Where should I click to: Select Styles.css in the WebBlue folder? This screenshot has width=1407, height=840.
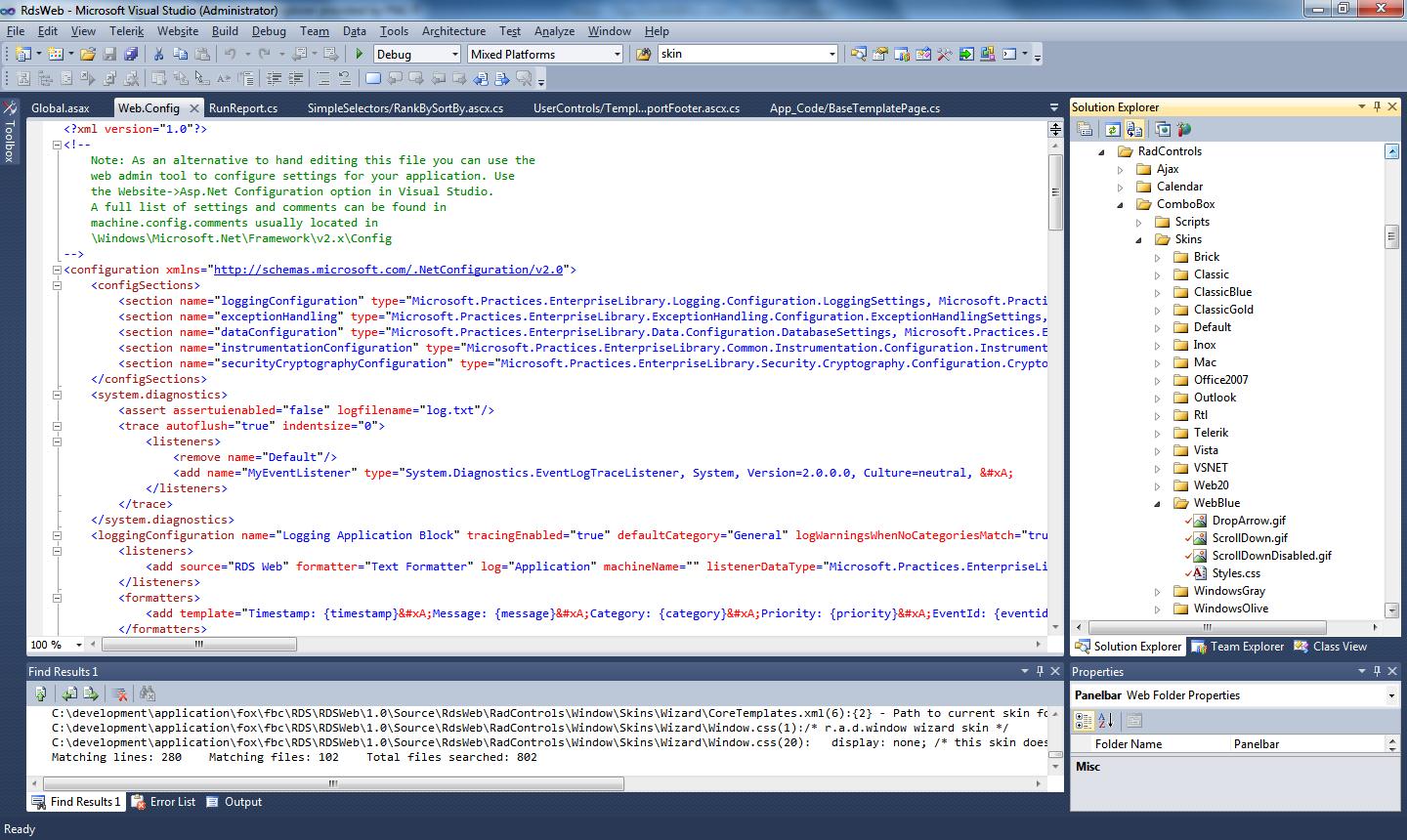pyautogui.click(x=1236, y=573)
